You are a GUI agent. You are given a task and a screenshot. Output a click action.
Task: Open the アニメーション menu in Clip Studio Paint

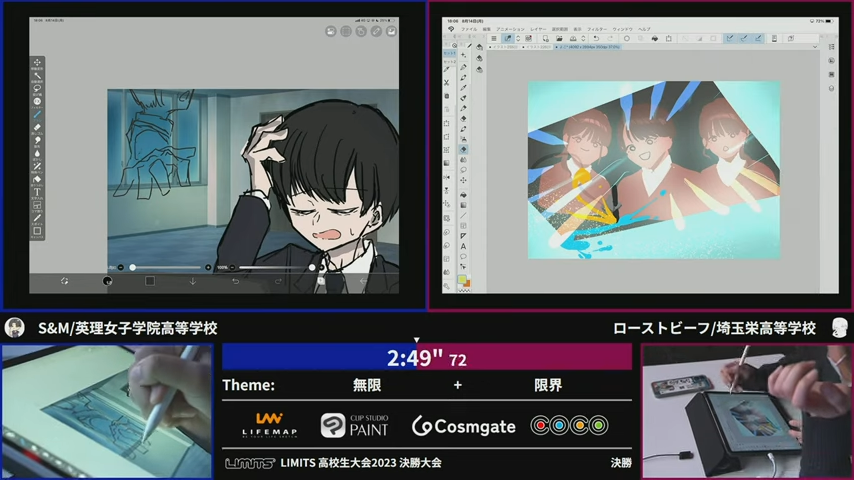coord(510,29)
